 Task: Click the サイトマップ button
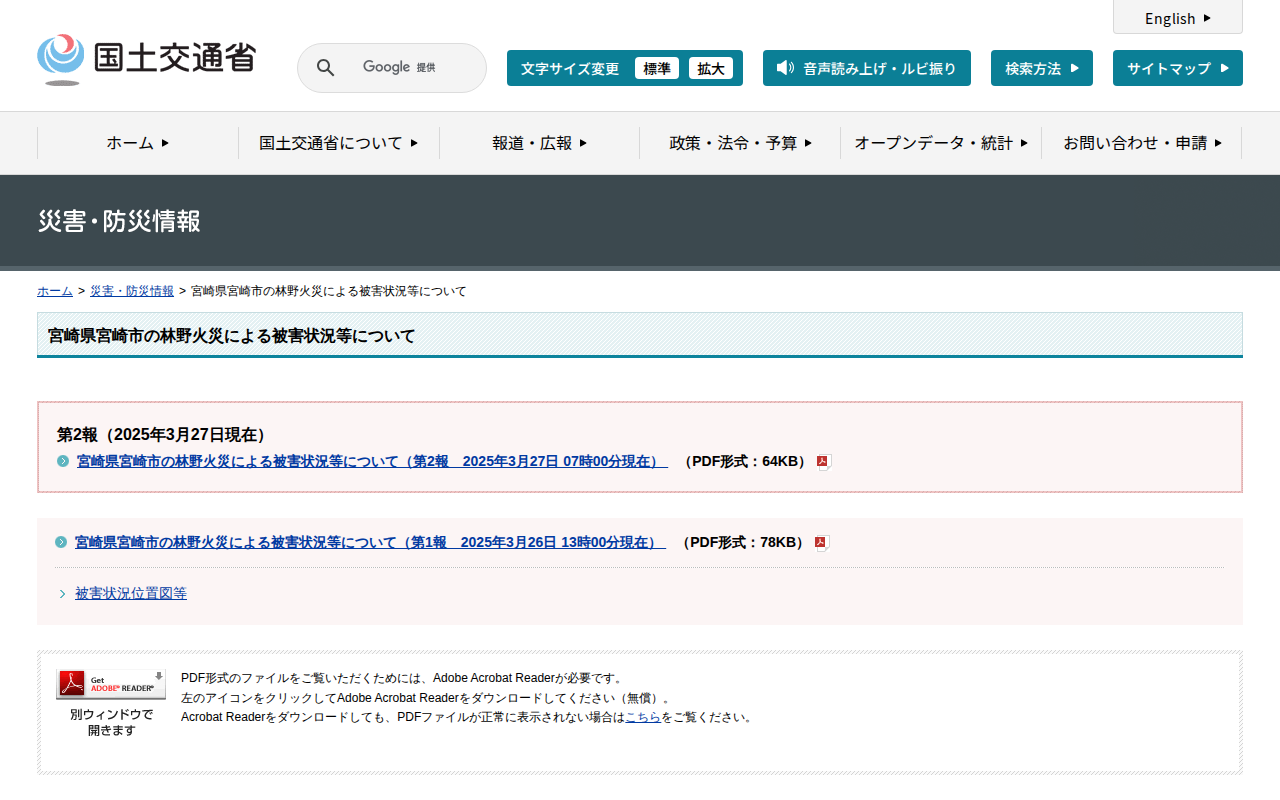click(x=1177, y=68)
